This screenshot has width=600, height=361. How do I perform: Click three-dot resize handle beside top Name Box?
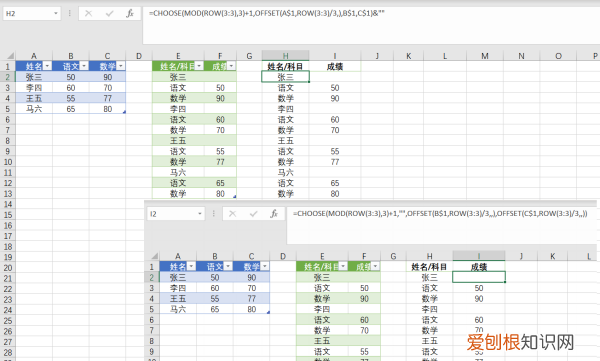[x=70, y=13]
